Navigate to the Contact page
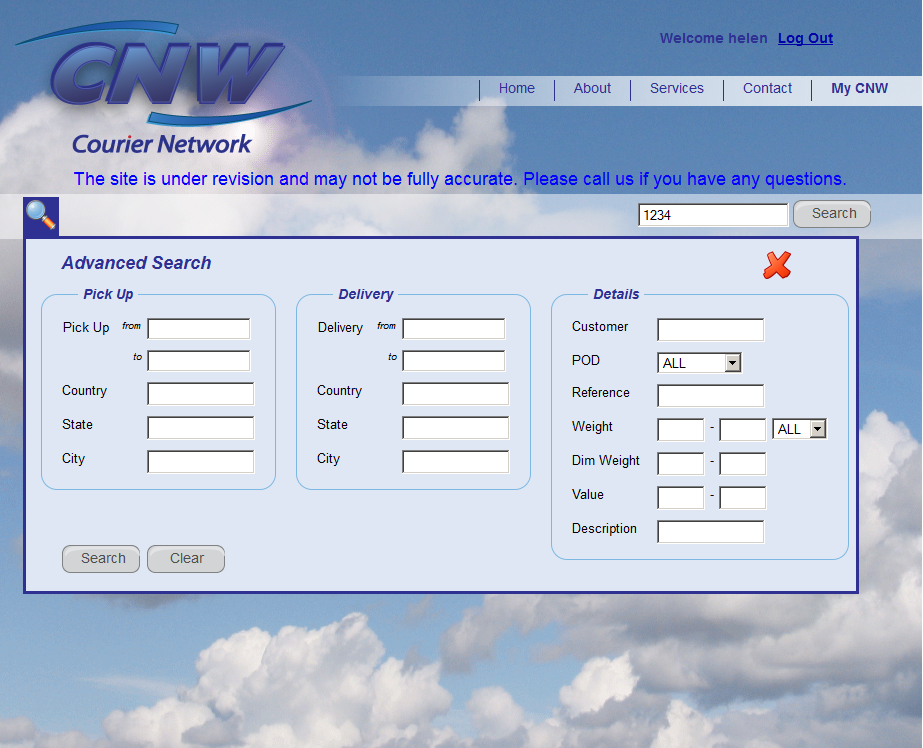 coord(767,89)
